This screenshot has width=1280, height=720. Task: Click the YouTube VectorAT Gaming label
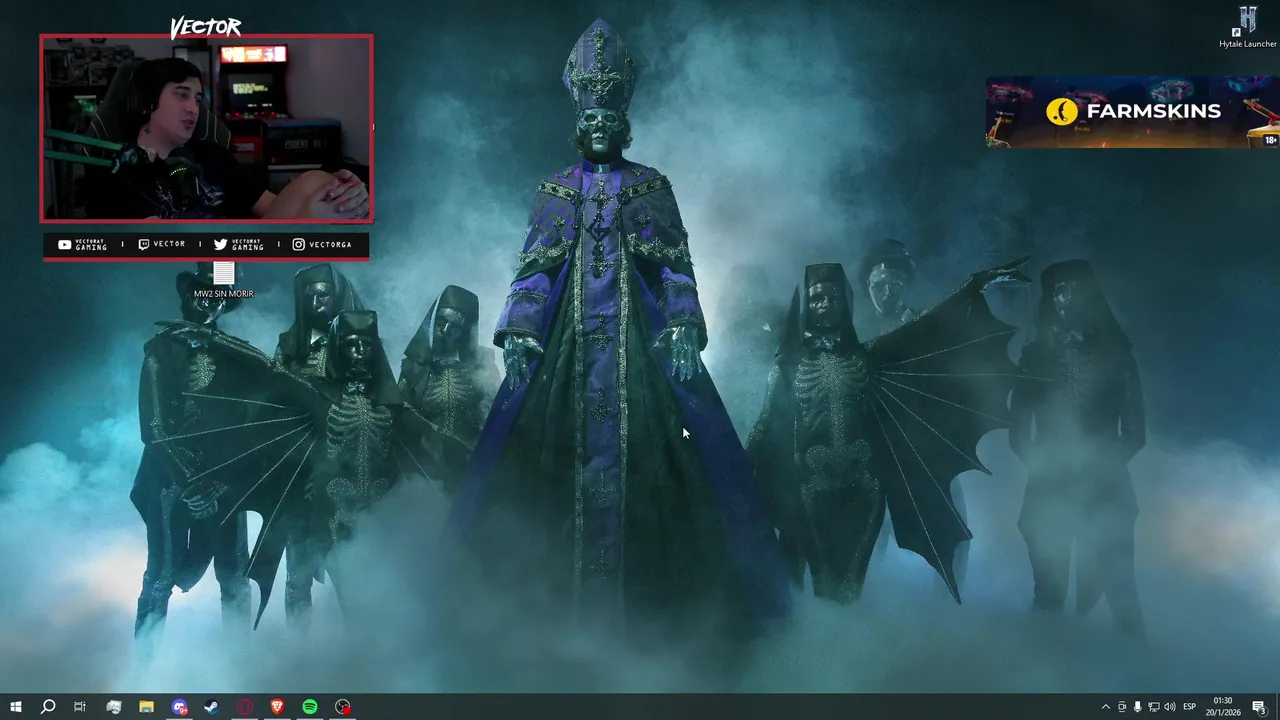tap(82, 244)
